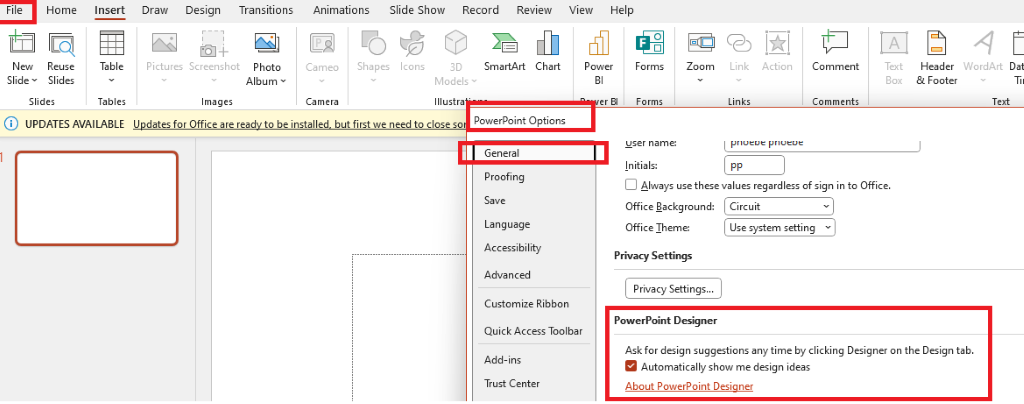
Task: Click the Cameo camera icon
Action: click(x=322, y=44)
